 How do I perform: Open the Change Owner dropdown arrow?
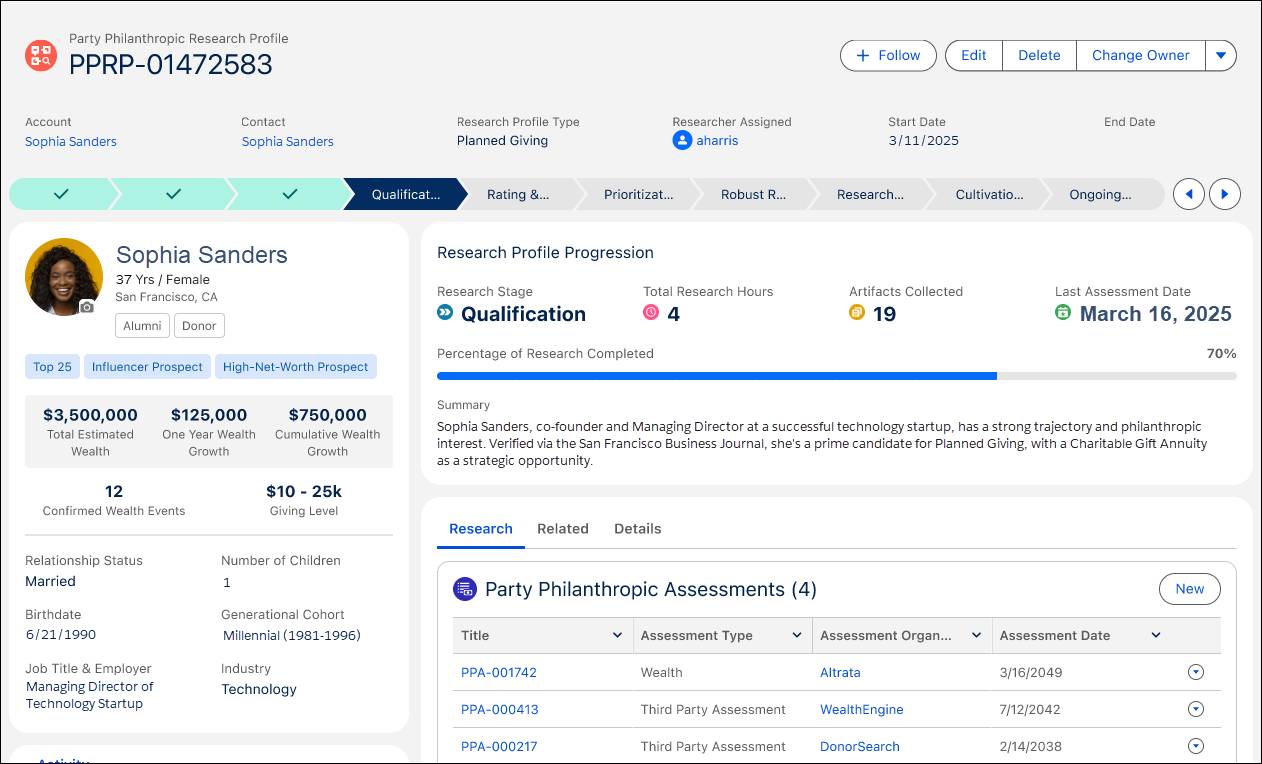click(x=1221, y=55)
